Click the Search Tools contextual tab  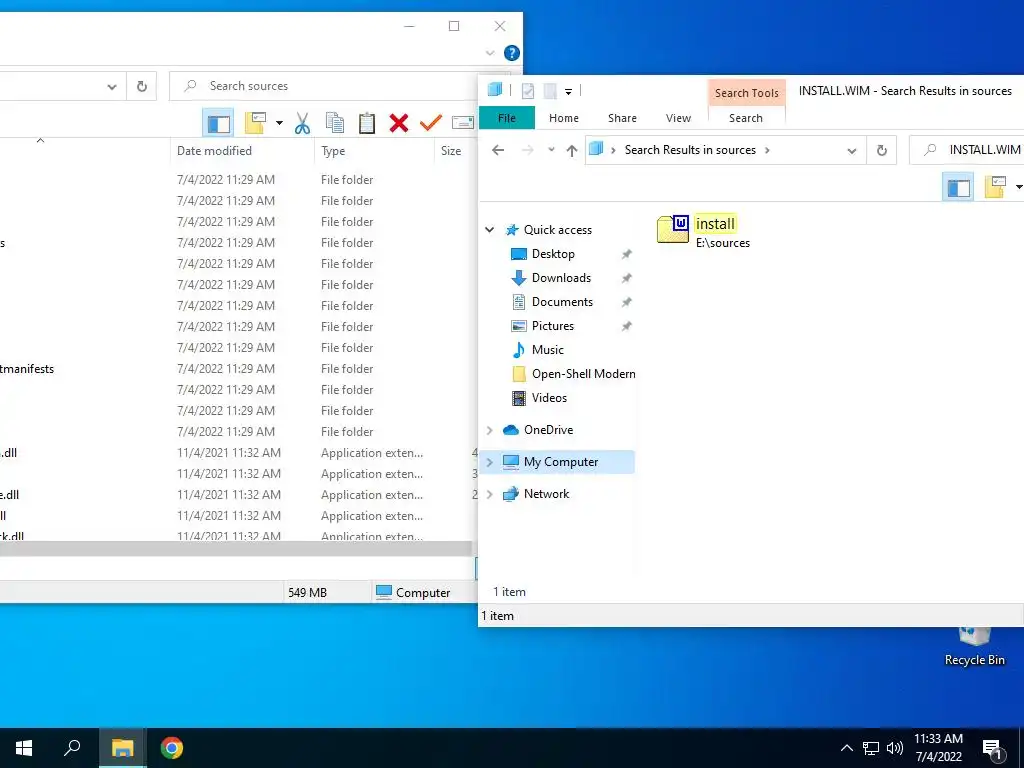coord(746,93)
